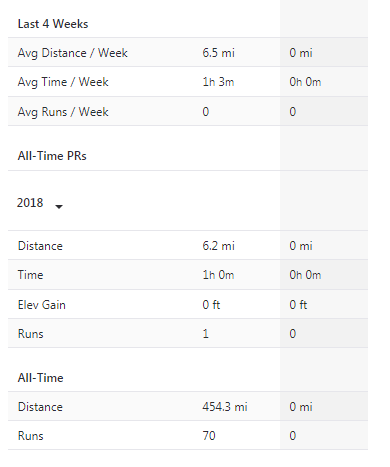Select the 2018 Time row label
The width and height of the screenshot is (390, 467).
point(30,275)
